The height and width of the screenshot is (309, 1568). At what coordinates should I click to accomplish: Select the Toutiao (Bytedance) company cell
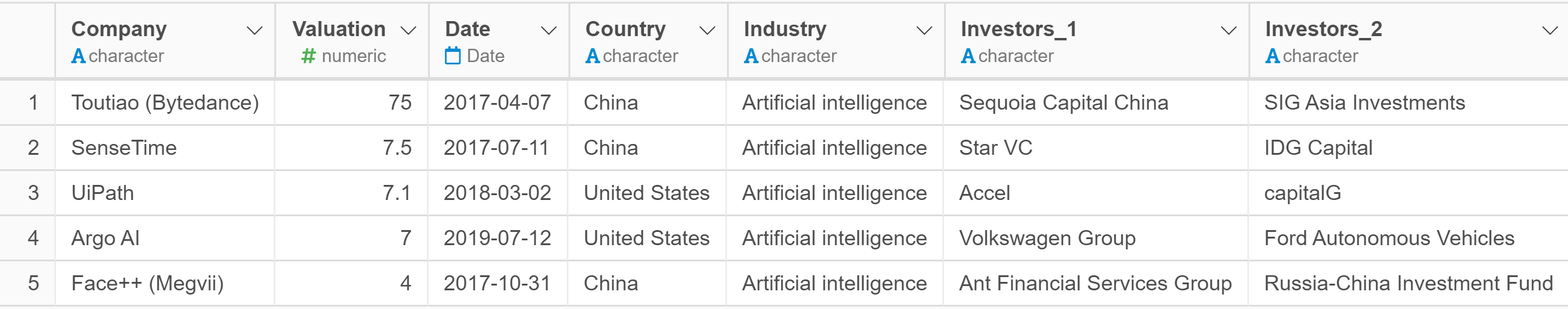click(x=165, y=103)
